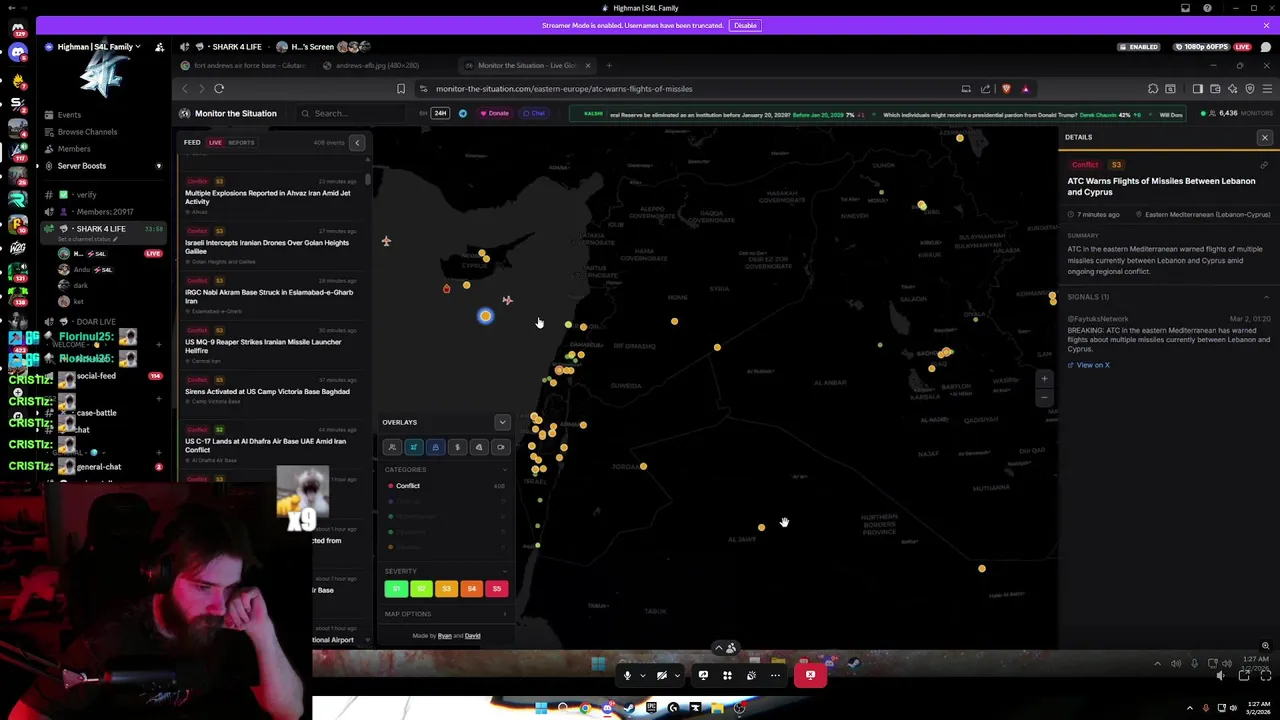This screenshot has height=720, width=1280.
Task: Open a new browser tab
Action: pos(609,66)
